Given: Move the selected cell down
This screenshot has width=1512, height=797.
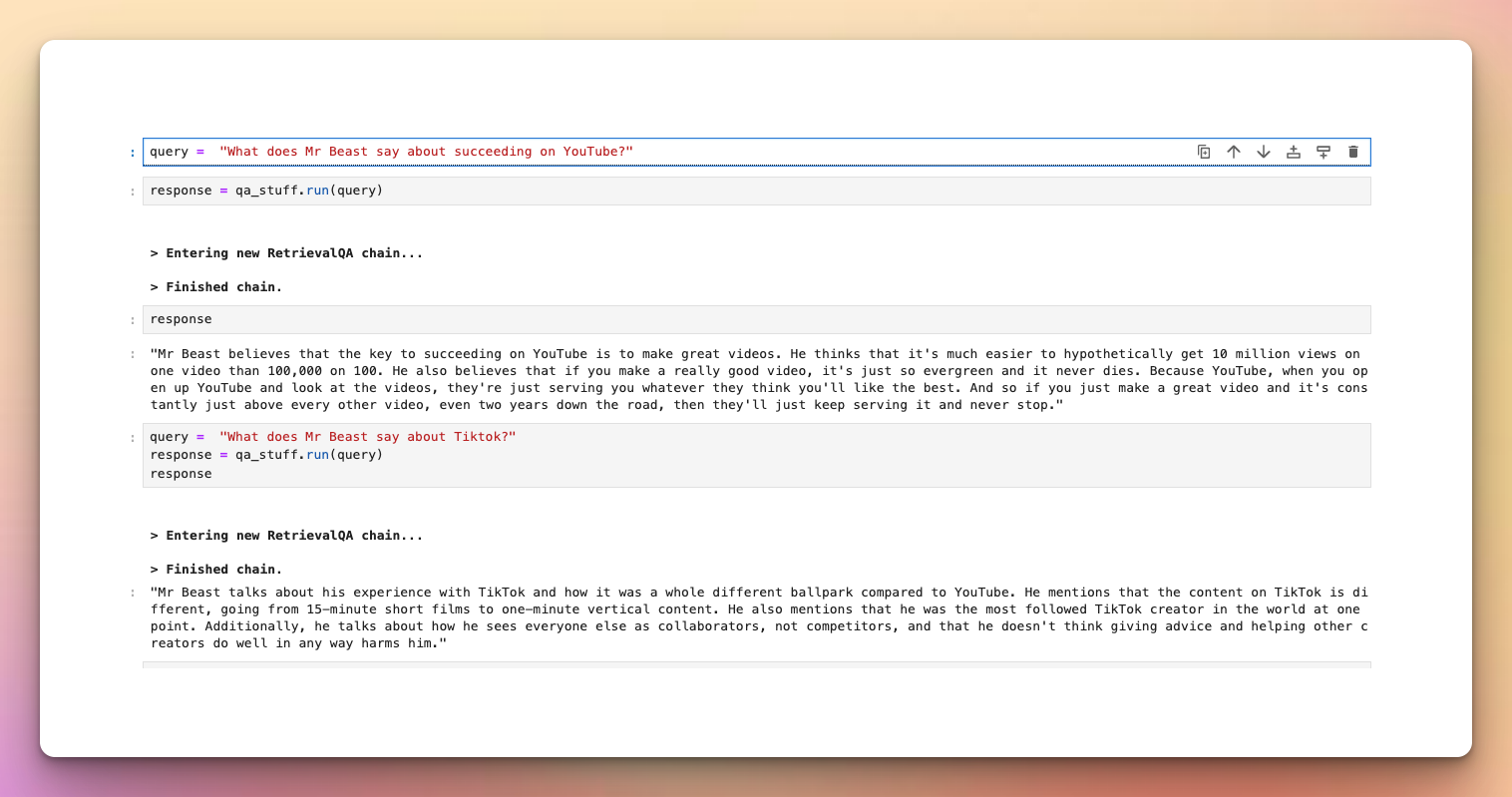Looking at the screenshot, I should (x=1264, y=152).
